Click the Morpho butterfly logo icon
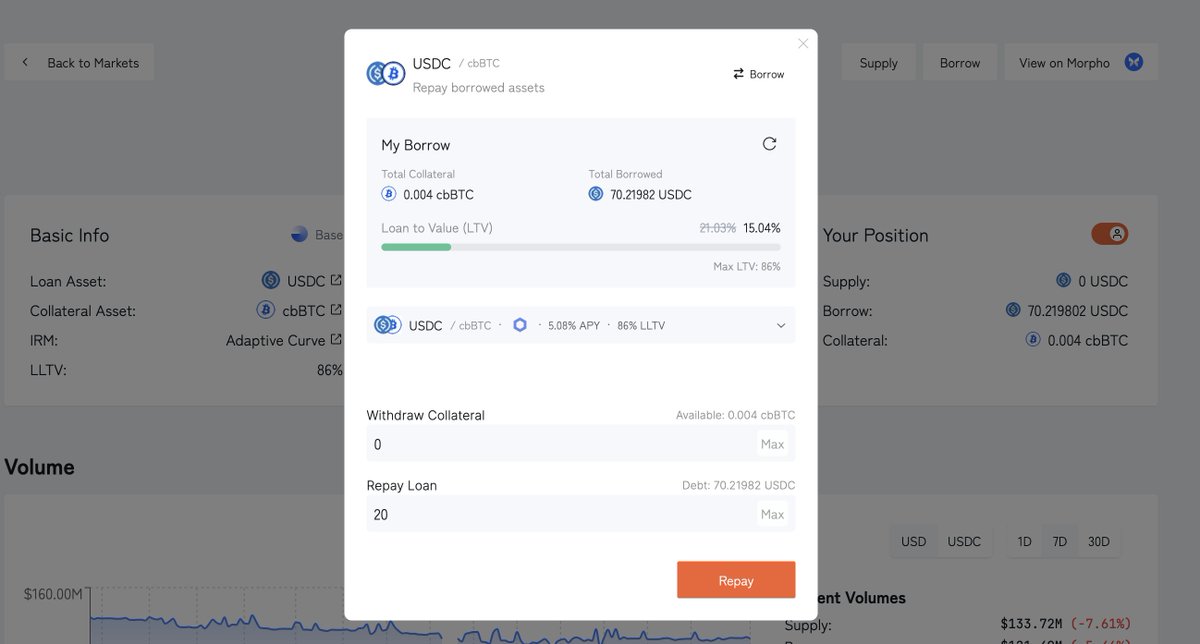Viewport: 1200px width, 644px height. (1133, 62)
